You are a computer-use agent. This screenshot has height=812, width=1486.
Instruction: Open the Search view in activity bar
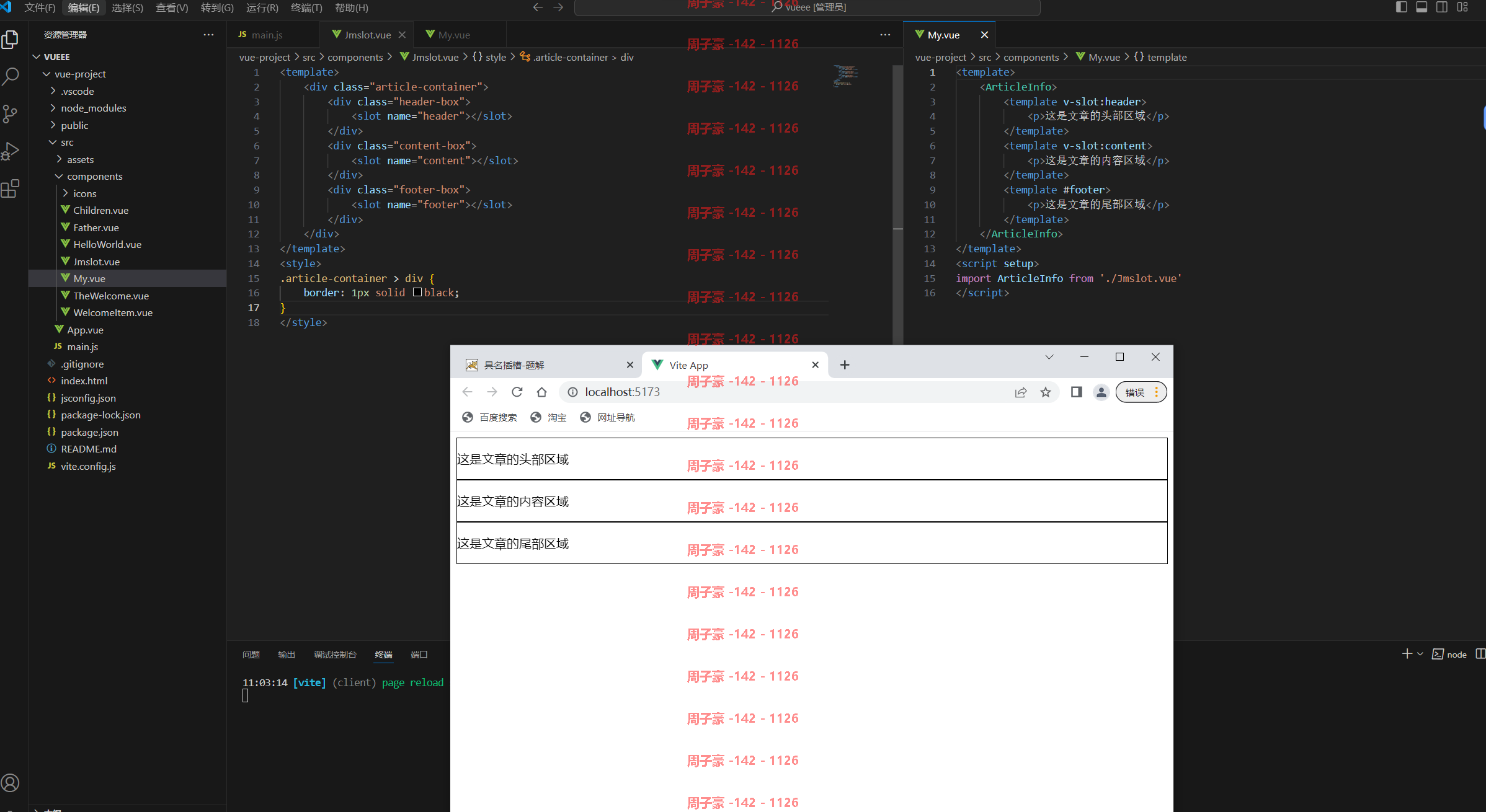(x=11, y=77)
